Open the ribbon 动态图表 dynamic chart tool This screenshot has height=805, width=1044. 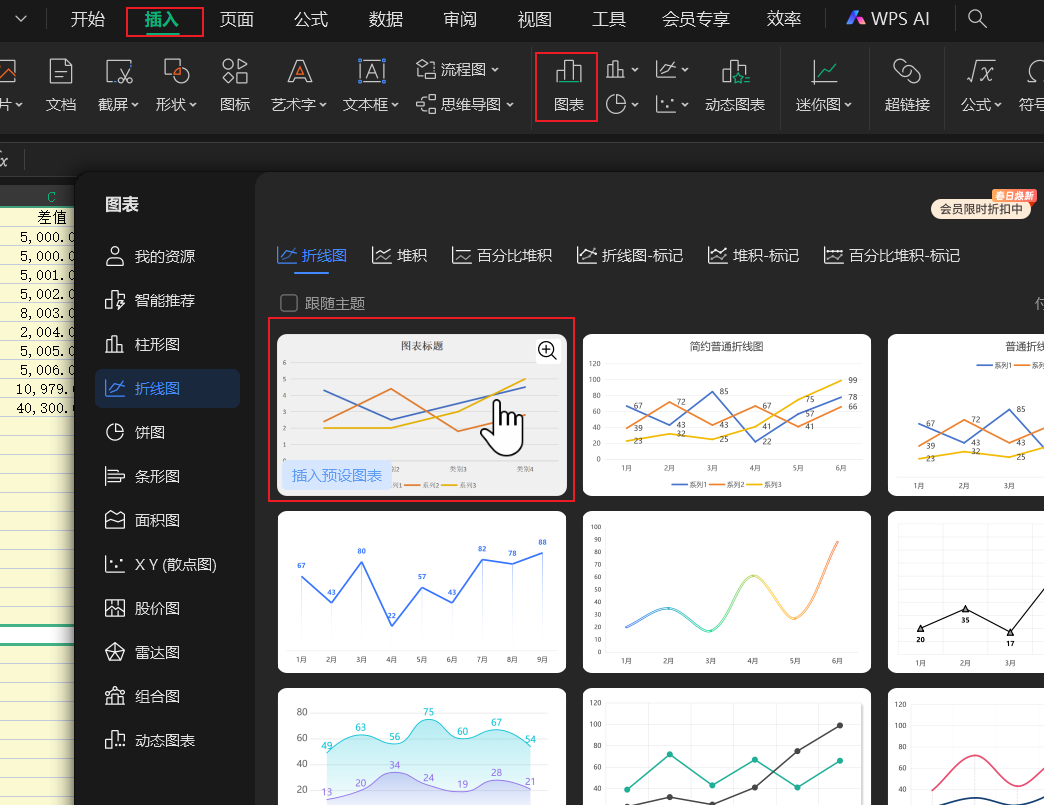[735, 85]
